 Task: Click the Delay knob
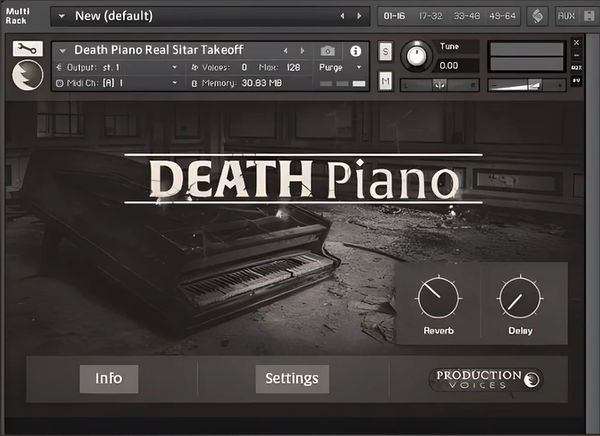(520, 298)
